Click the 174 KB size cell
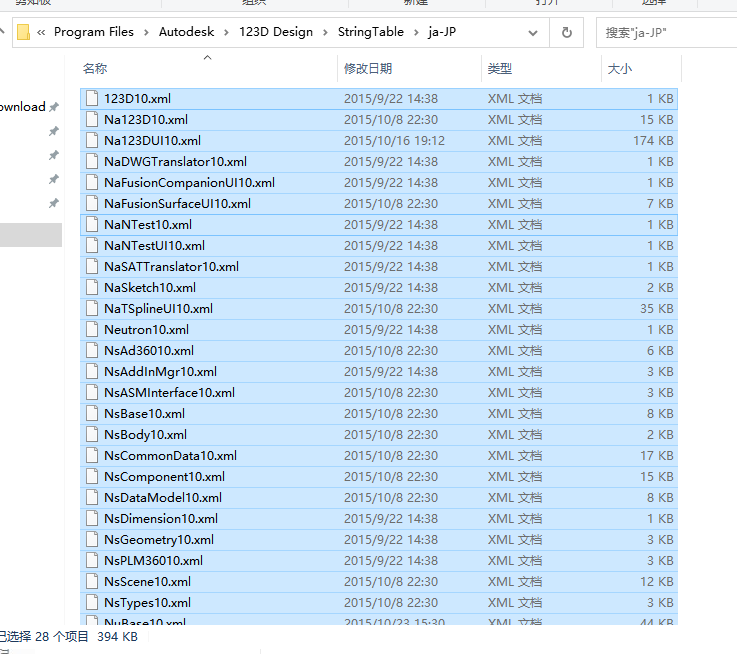The height and width of the screenshot is (654, 737). pyautogui.click(x=653, y=141)
